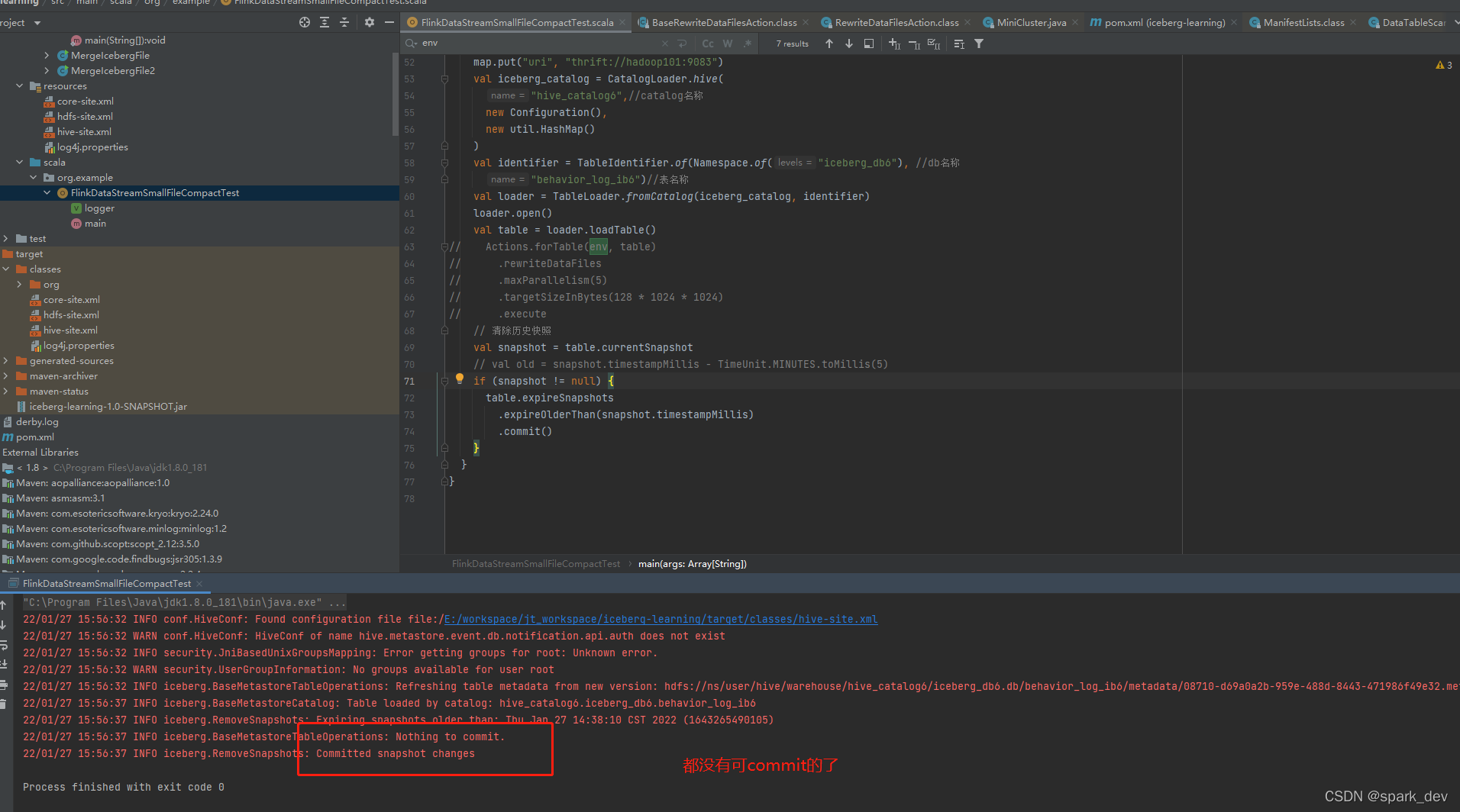Toggle newline in search field

[x=682, y=43]
